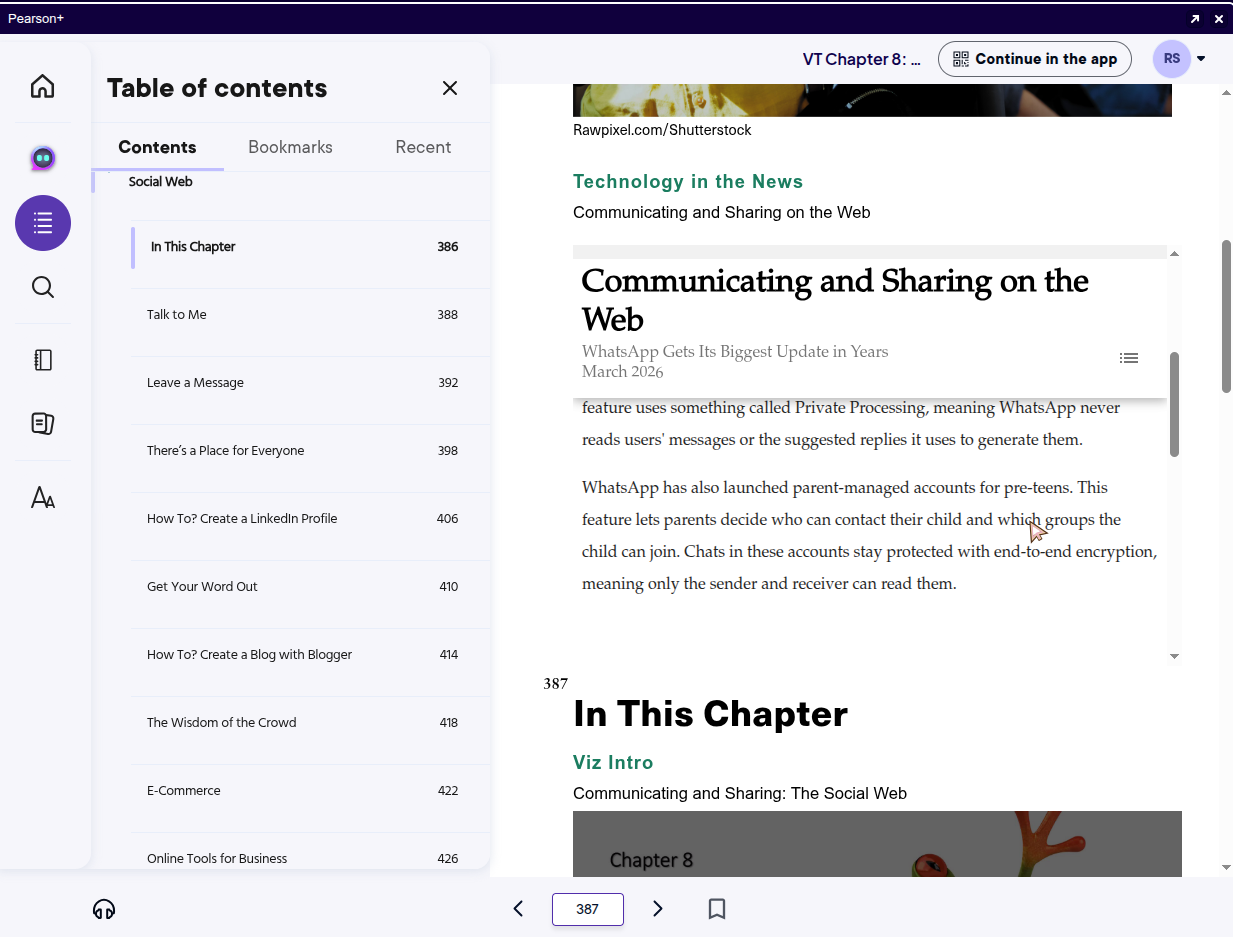
Task: Switch to the Recent tab
Action: pos(423,147)
